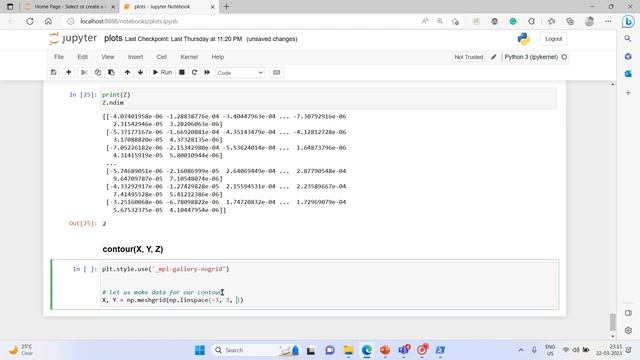Viewport: 640px width, 360px height.
Task: Insert a cell below with the plus icon
Action: pos(69,72)
